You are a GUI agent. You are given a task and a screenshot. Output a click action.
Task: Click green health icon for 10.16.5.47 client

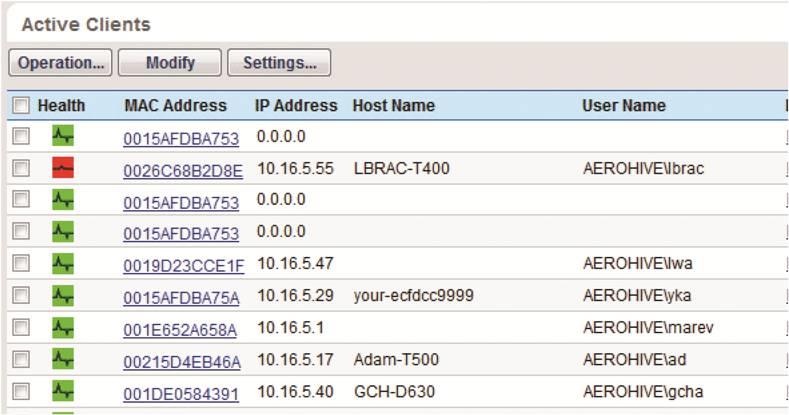63,263
